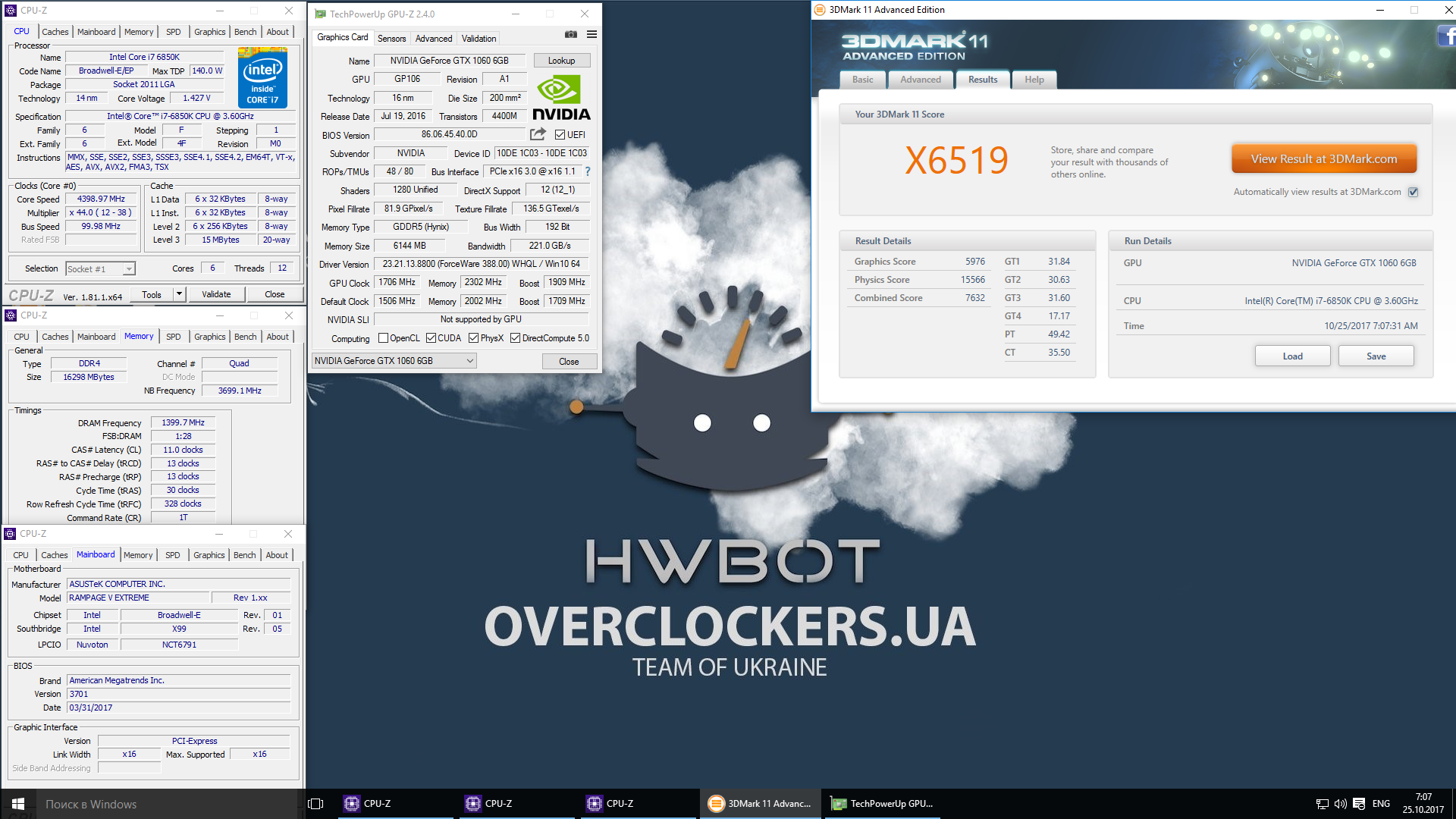Click the Core Speed value 4398.97 MHz
Screen dimensions: 1456x819
coord(101,199)
